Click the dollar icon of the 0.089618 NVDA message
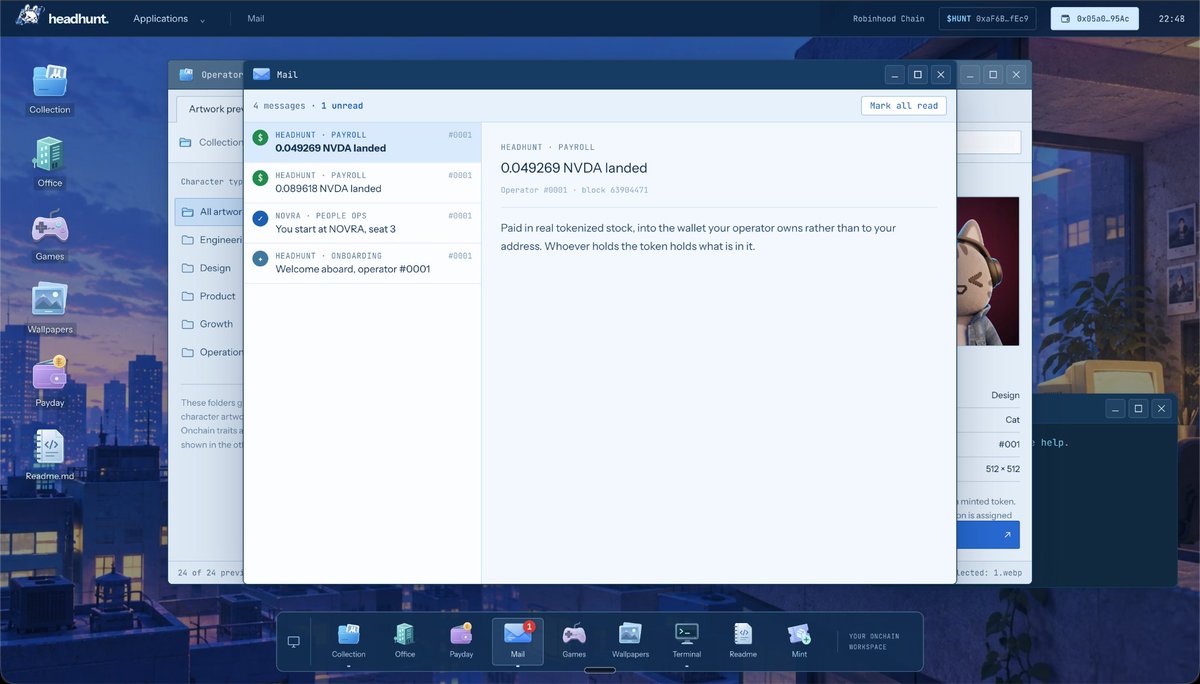Screen dimensions: 1200x684 260,178
